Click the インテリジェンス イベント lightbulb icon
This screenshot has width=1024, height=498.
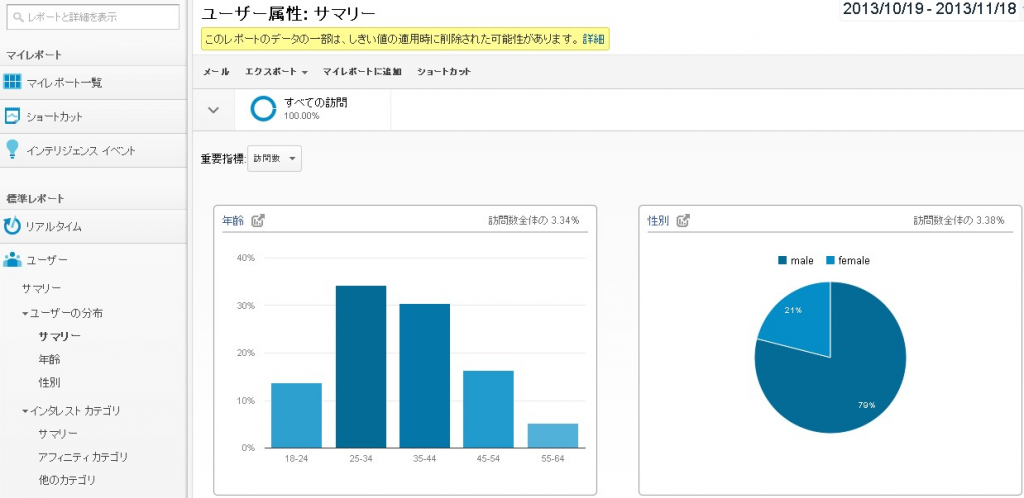click(13, 150)
